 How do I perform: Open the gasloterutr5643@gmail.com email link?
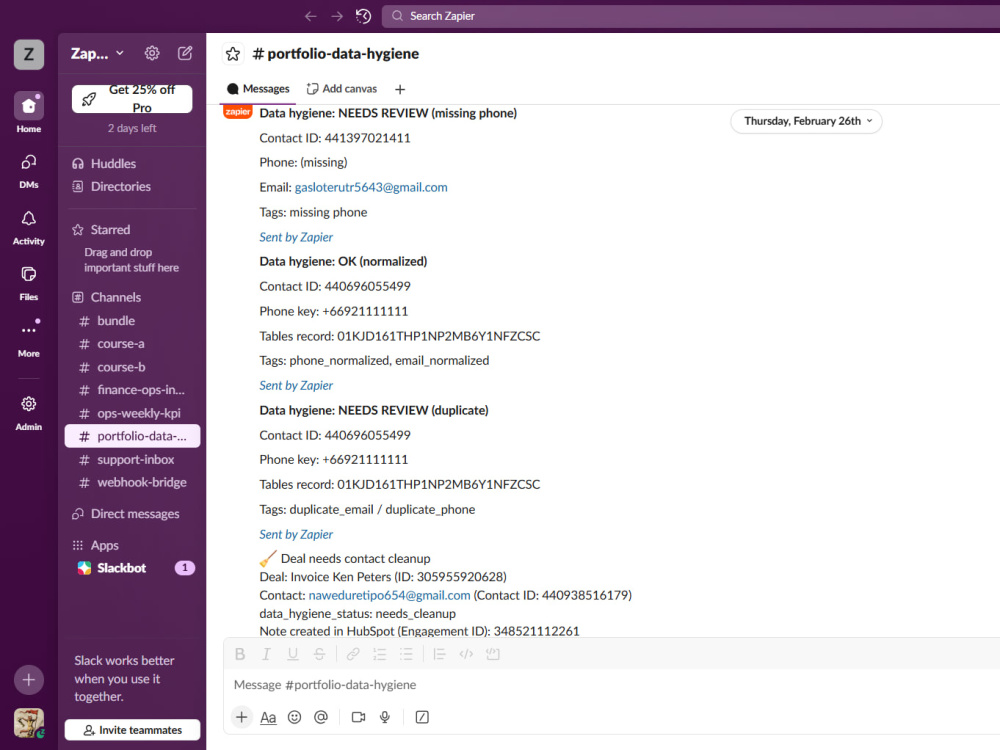tap(371, 188)
